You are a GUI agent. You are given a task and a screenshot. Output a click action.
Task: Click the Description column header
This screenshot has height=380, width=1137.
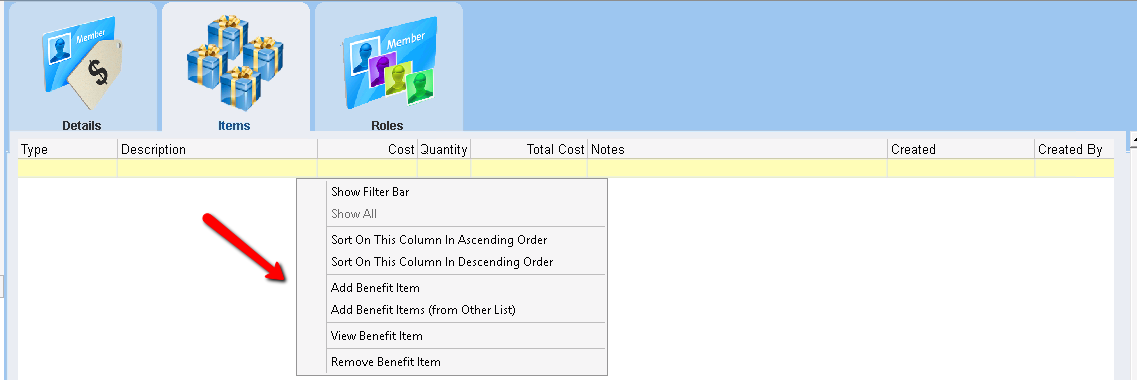(218, 149)
